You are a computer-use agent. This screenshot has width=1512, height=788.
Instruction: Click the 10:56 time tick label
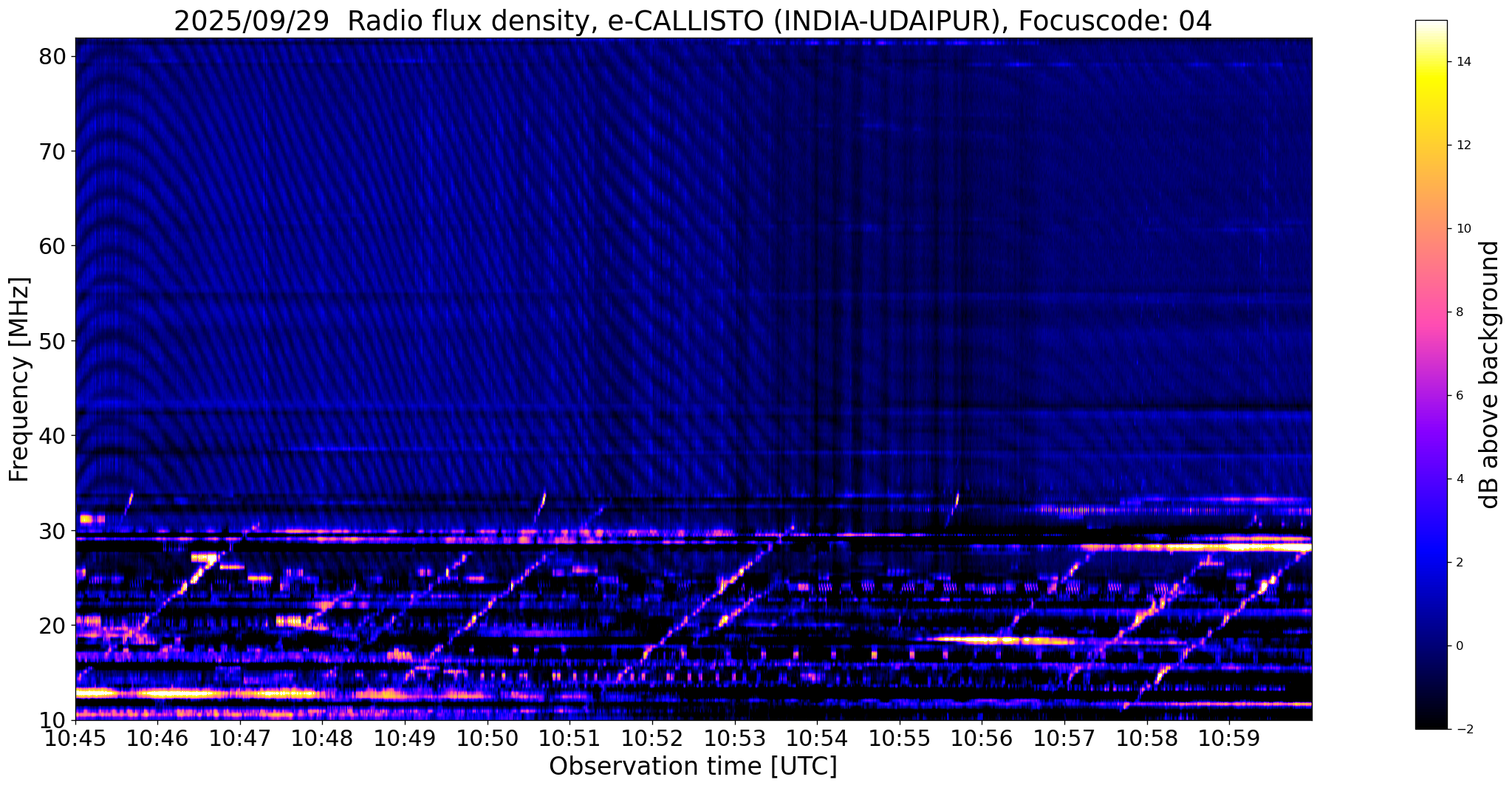pyautogui.click(x=982, y=739)
